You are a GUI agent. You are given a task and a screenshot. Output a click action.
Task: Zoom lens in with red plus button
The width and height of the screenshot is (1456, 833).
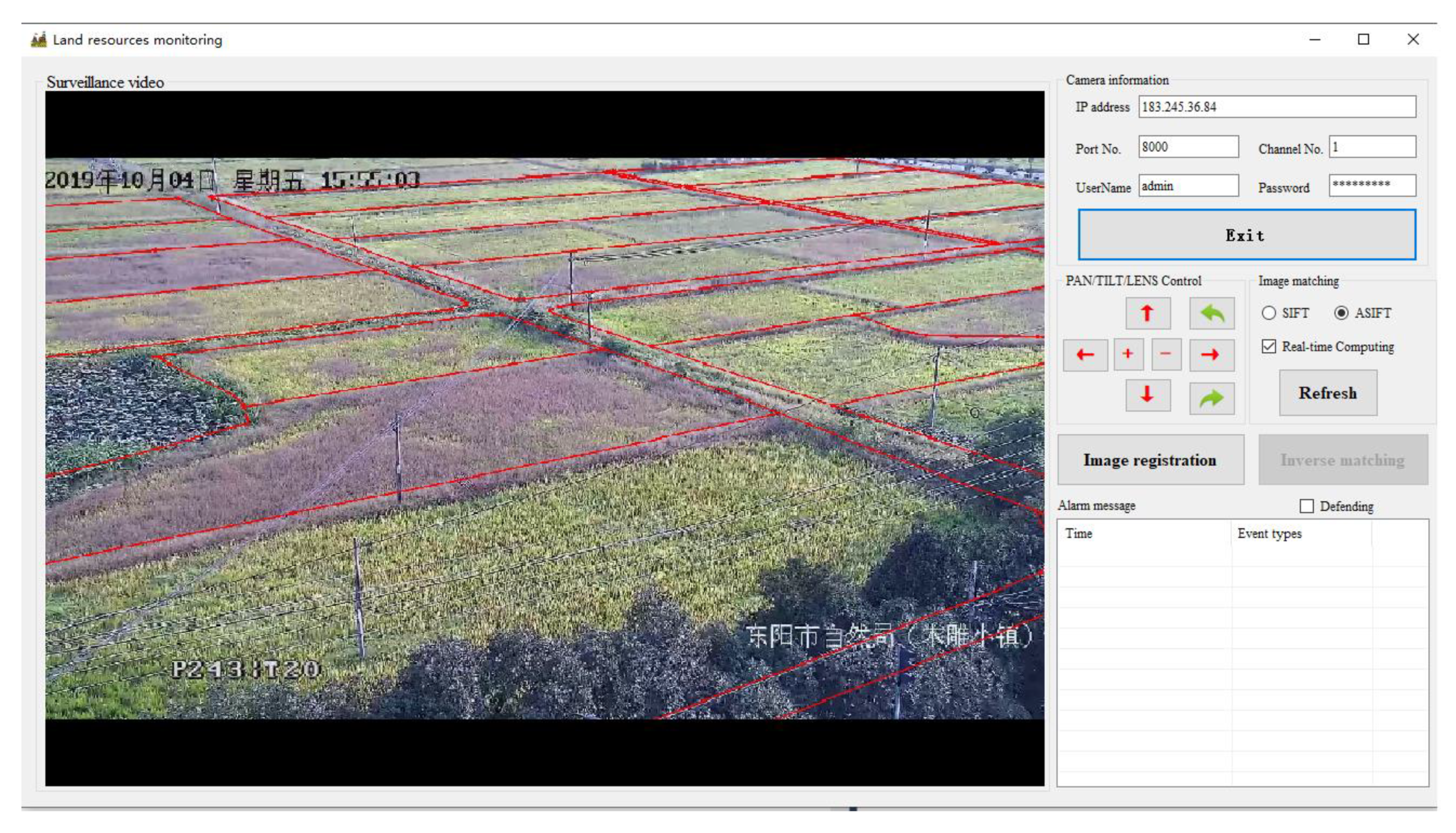coord(1128,354)
